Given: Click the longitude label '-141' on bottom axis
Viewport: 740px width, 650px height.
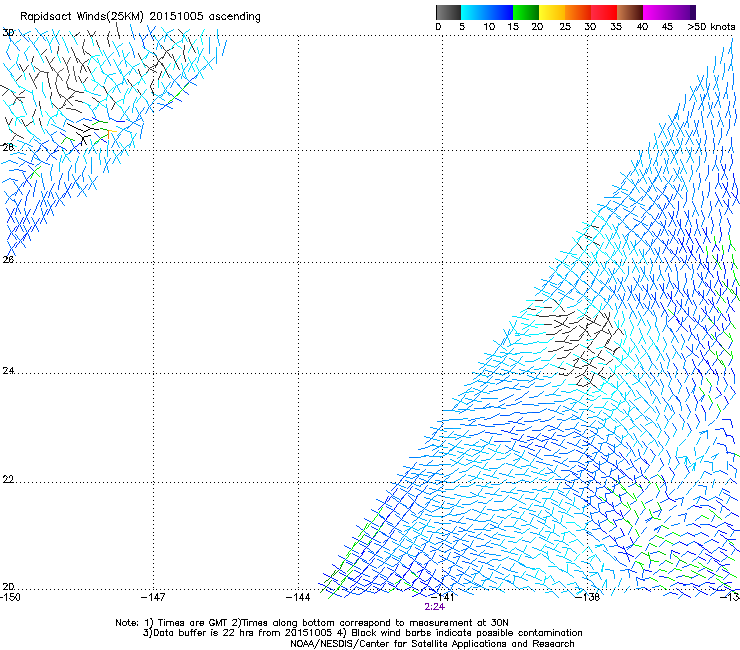Looking at the screenshot, I should (443, 597).
